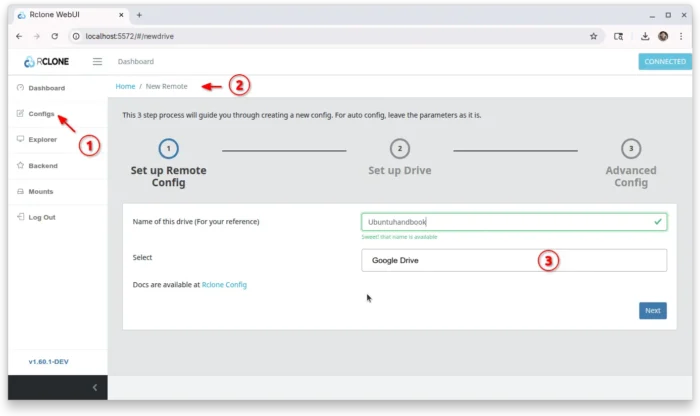
Task: Bookmark the page with star icon
Action: (593, 36)
